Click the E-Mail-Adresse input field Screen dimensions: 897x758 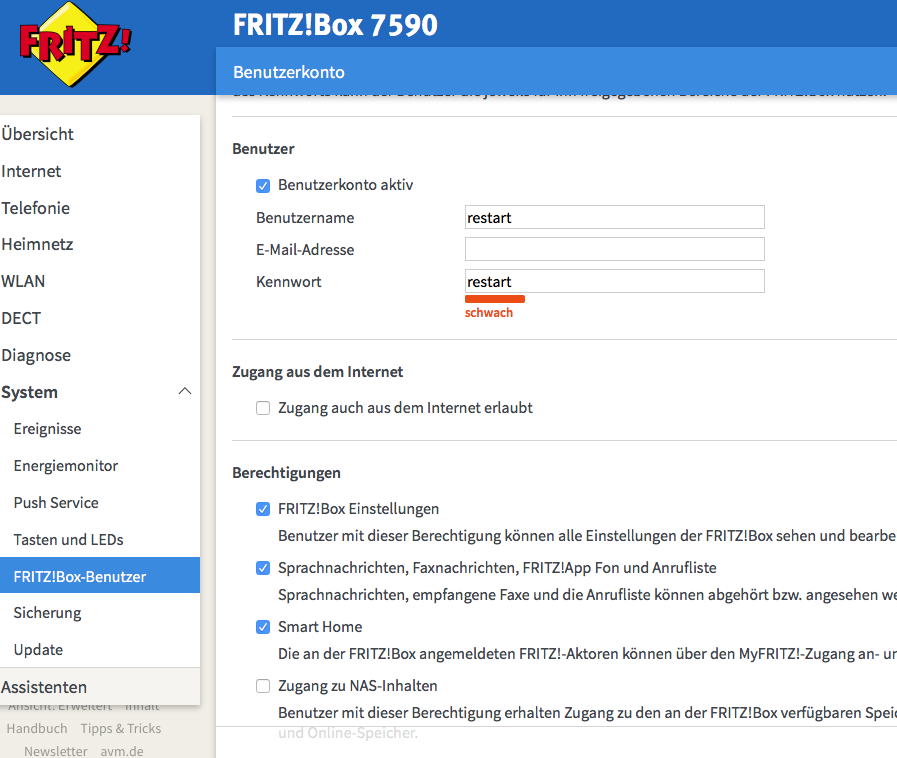[614, 249]
